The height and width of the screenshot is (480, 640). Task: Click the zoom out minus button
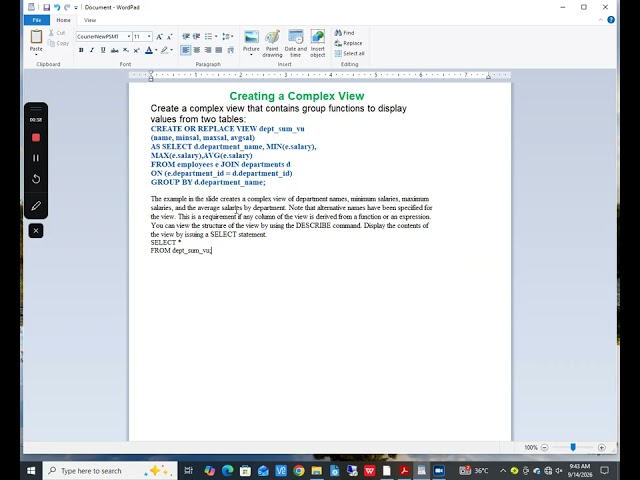(x=544, y=448)
